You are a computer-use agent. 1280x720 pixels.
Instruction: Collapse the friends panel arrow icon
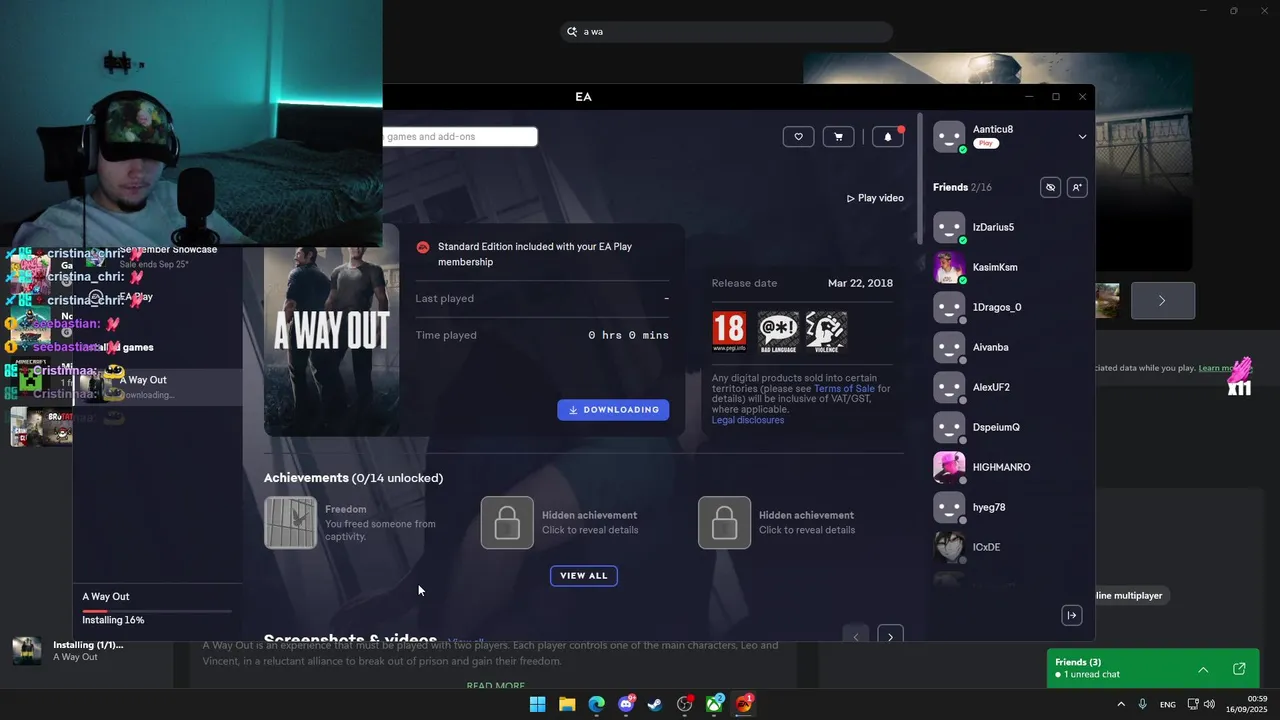1071,615
